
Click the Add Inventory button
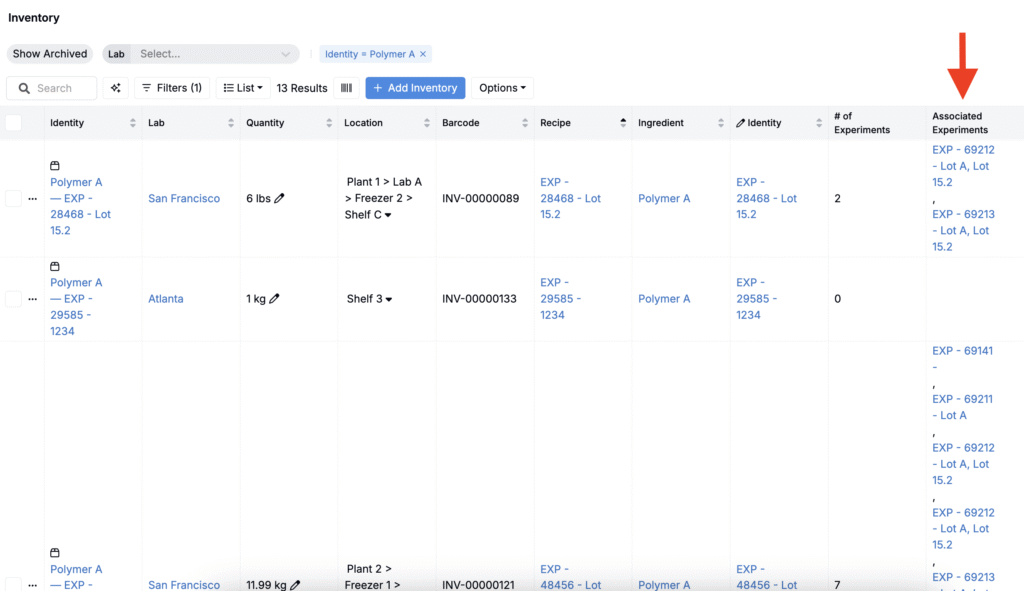point(415,88)
